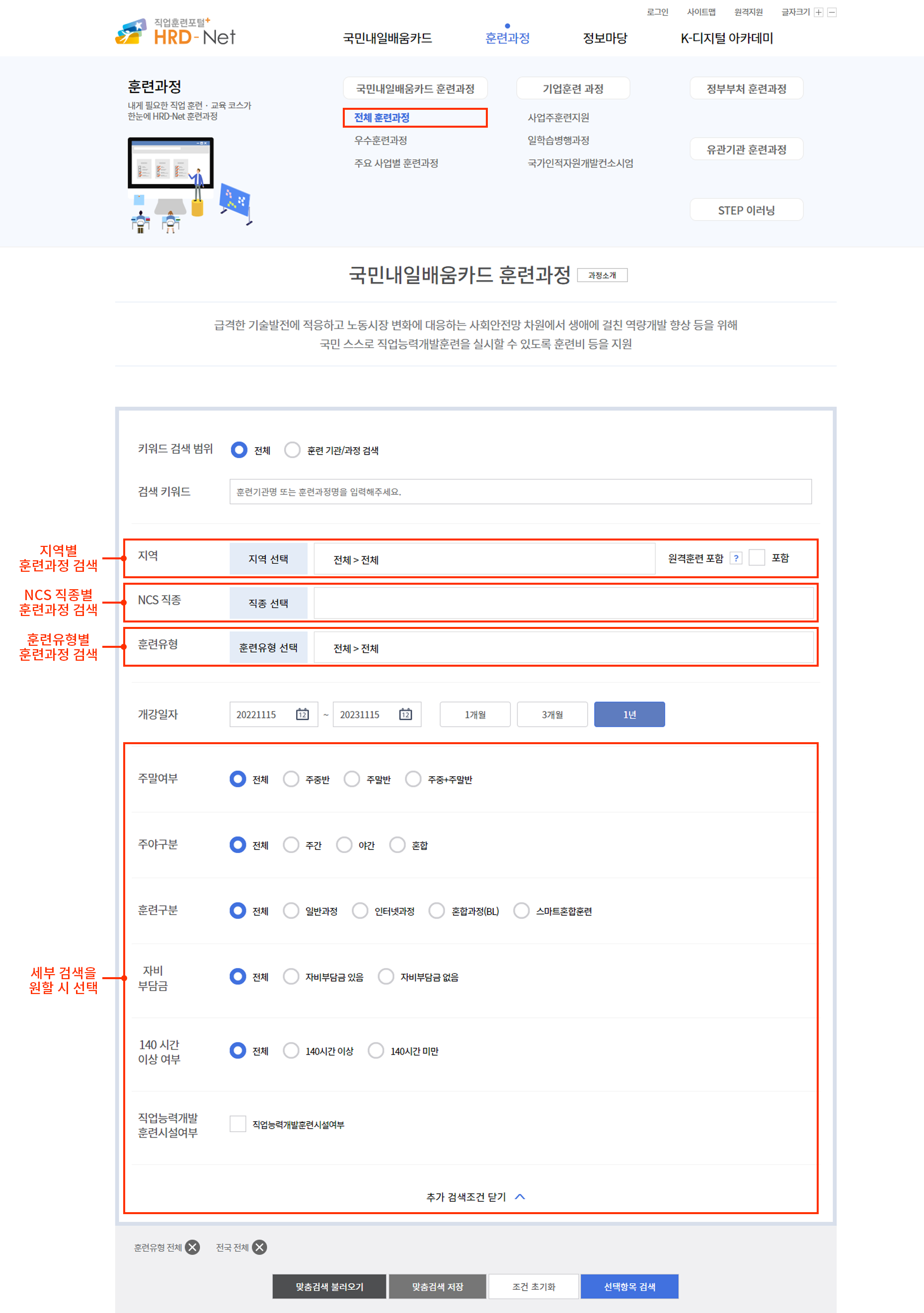Choose 주중반 for weekend option
The height and width of the screenshot is (1313, 924).
(291, 779)
